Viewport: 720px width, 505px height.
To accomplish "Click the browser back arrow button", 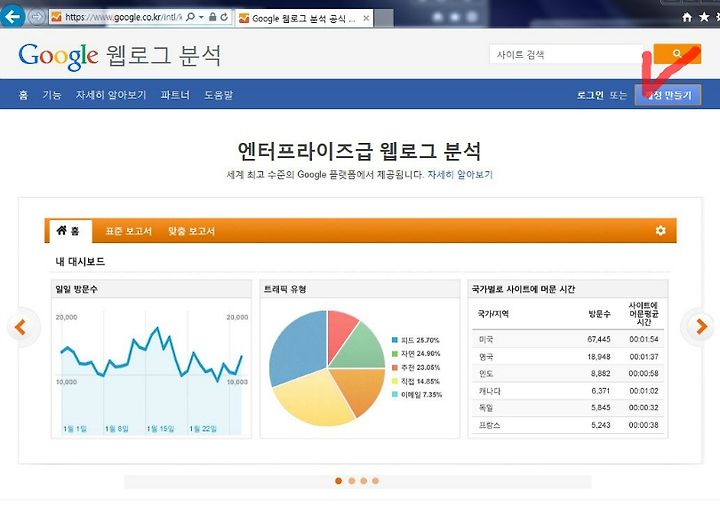I will (11, 17).
